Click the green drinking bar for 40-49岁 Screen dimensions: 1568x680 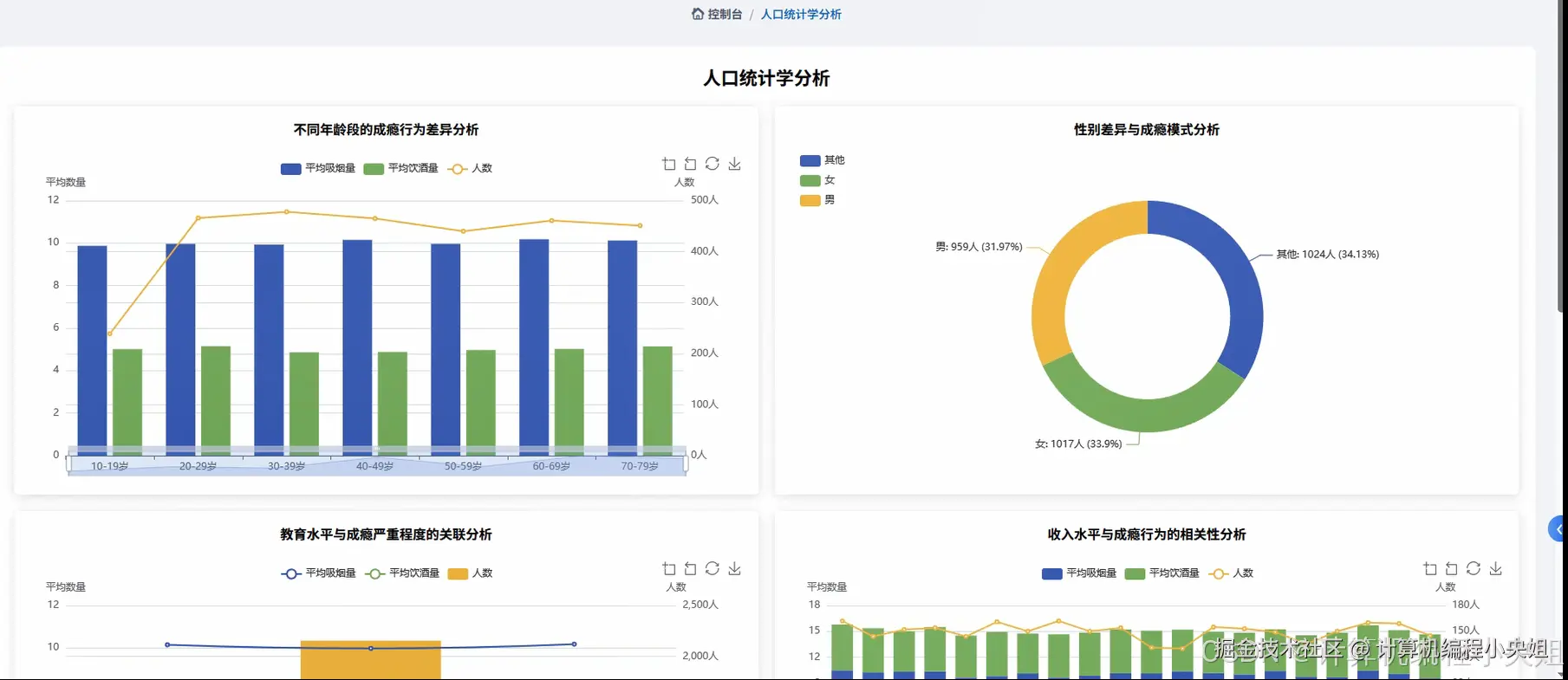pos(393,403)
